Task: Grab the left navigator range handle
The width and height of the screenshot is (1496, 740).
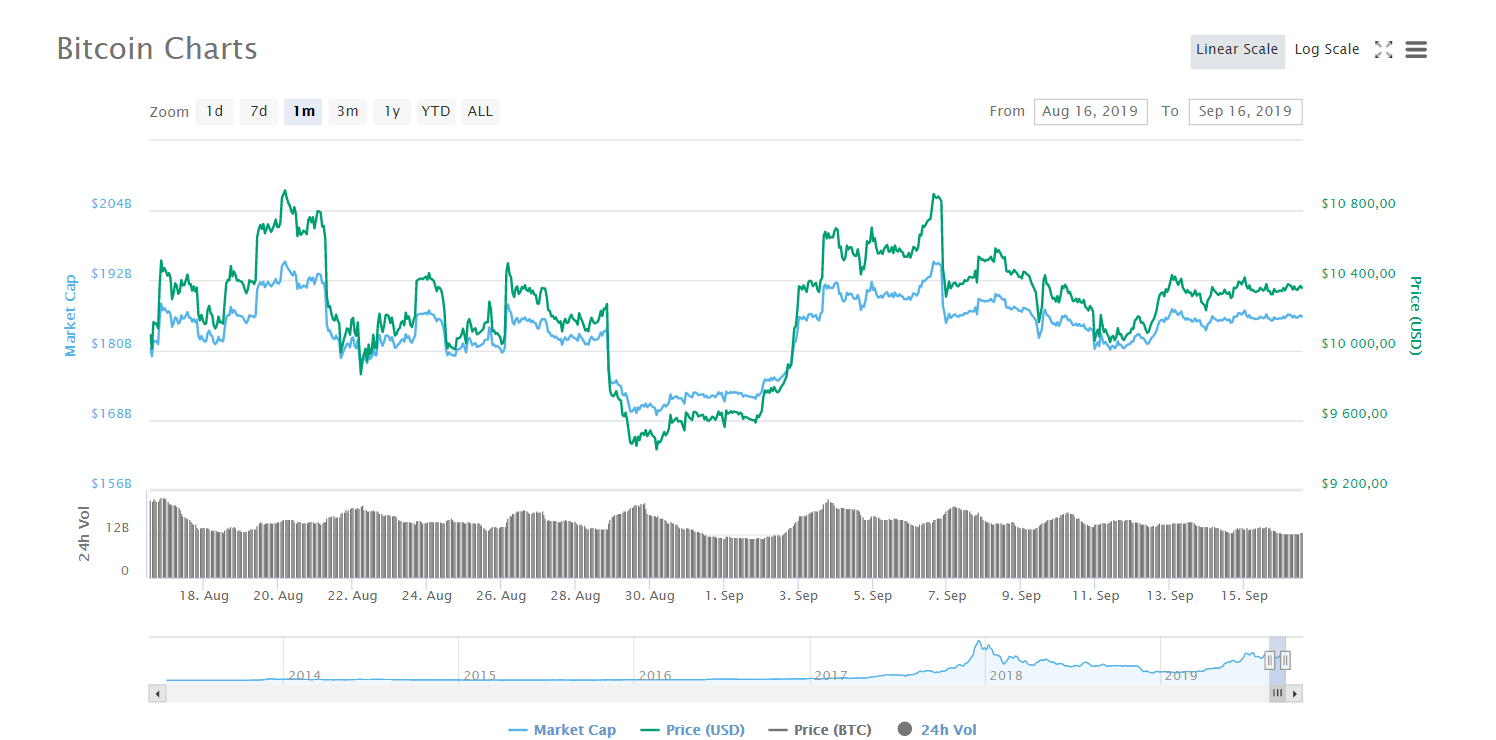Action: [1269, 660]
